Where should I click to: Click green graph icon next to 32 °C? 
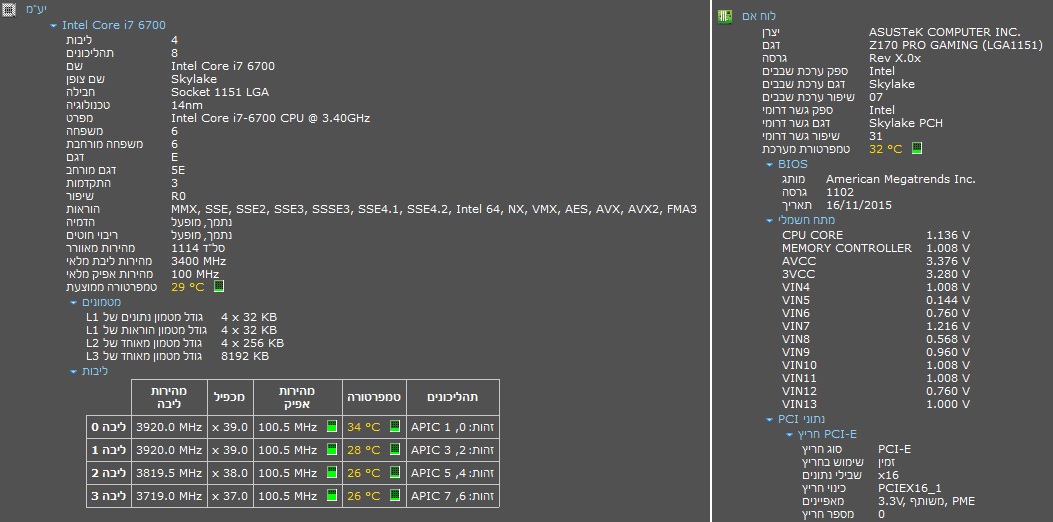click(x=917, y=148)
